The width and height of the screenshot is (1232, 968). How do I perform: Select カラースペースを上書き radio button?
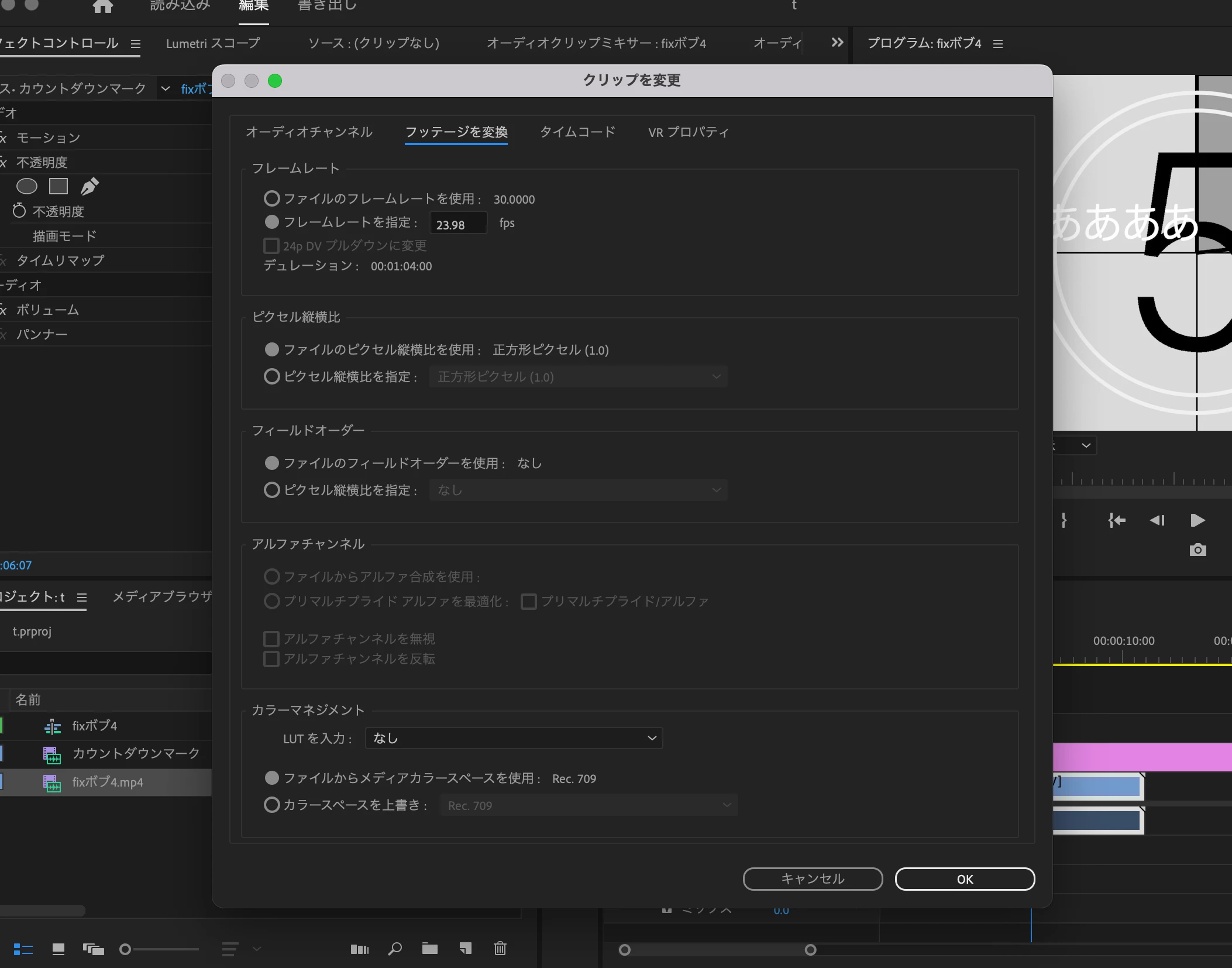[271, 805]
